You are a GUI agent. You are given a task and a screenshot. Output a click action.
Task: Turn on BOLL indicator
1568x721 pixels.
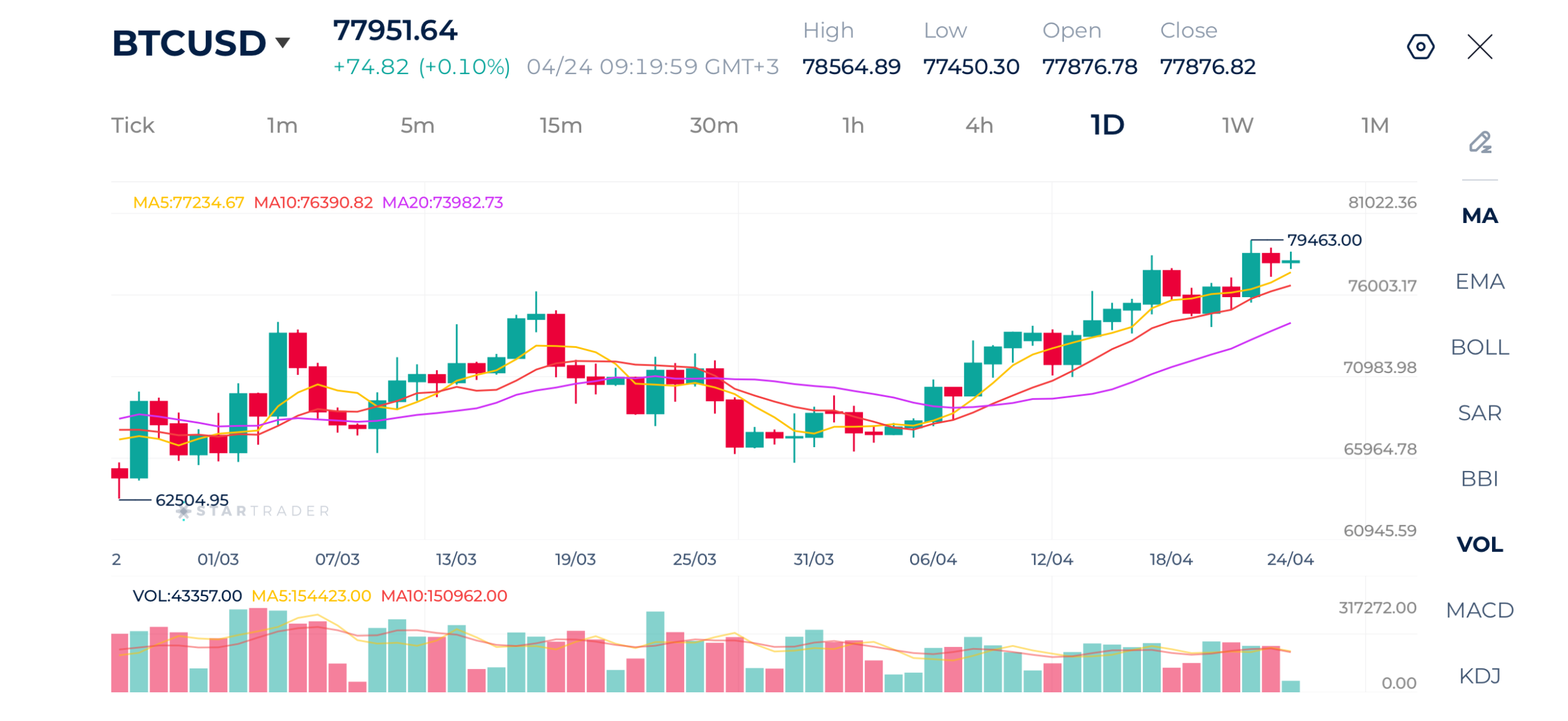tap(1479, 346)
